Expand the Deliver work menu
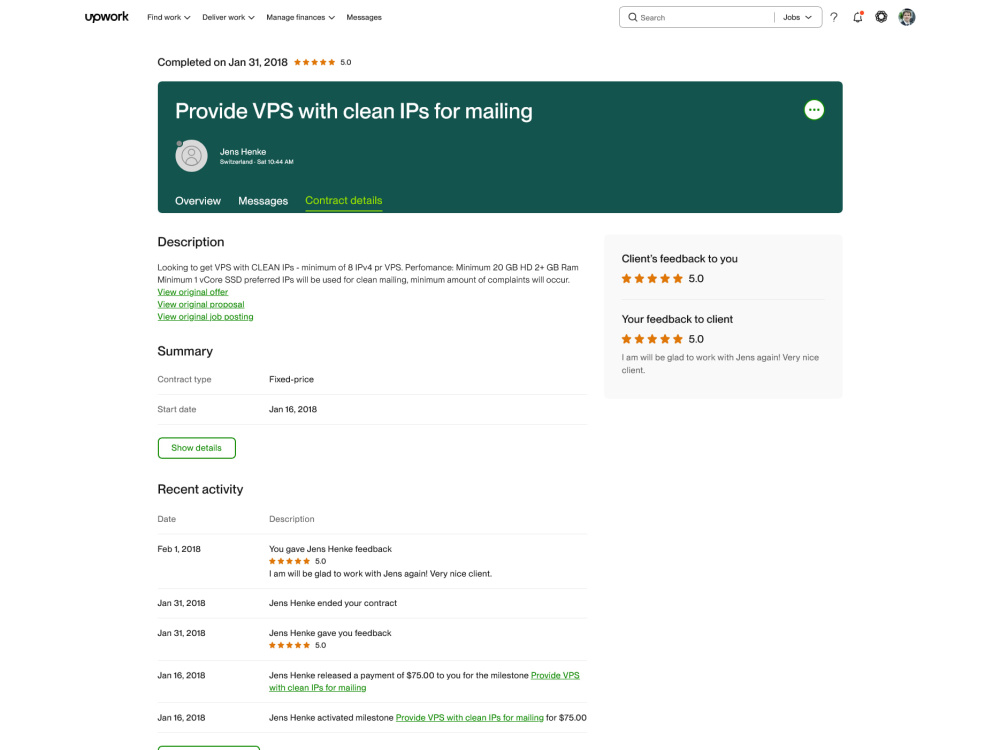Viewport: 1000px width, 750px height. 228,17
